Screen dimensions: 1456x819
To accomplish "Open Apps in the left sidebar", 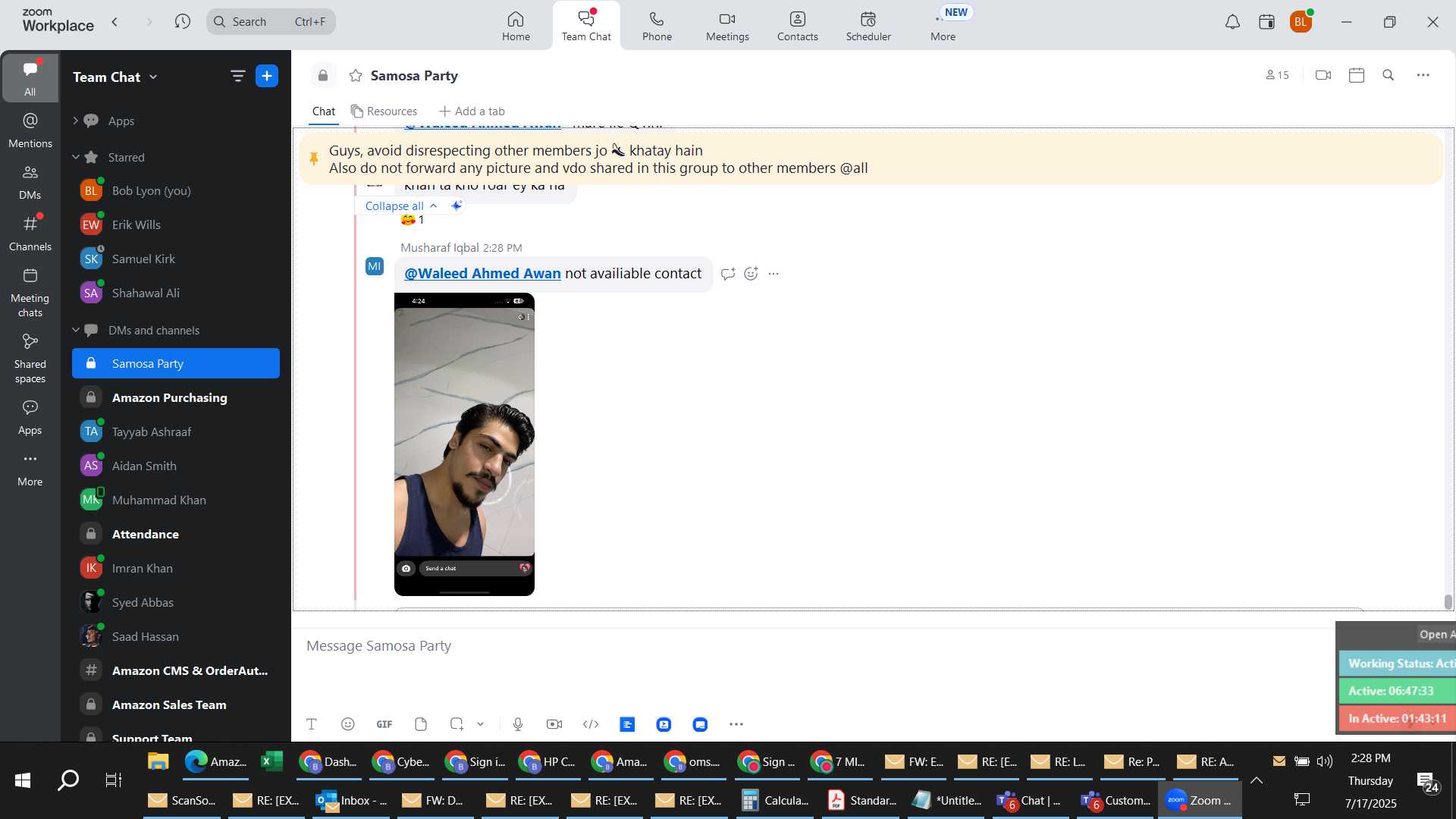I will (30, 418).
